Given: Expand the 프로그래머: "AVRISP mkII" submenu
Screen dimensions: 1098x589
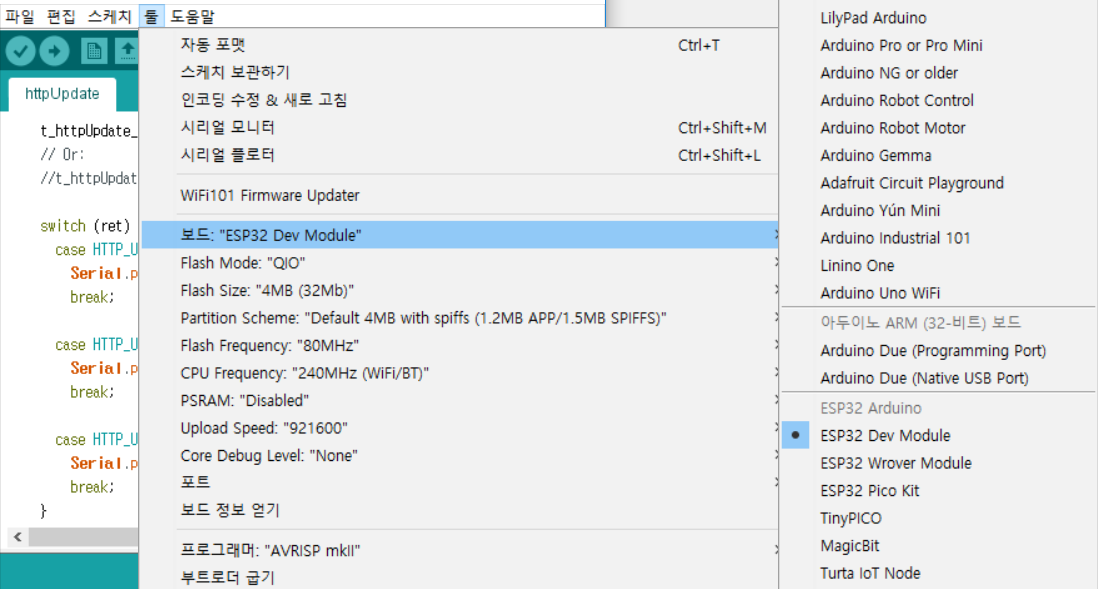Looking at the screenshot, I should click(459, 550).
